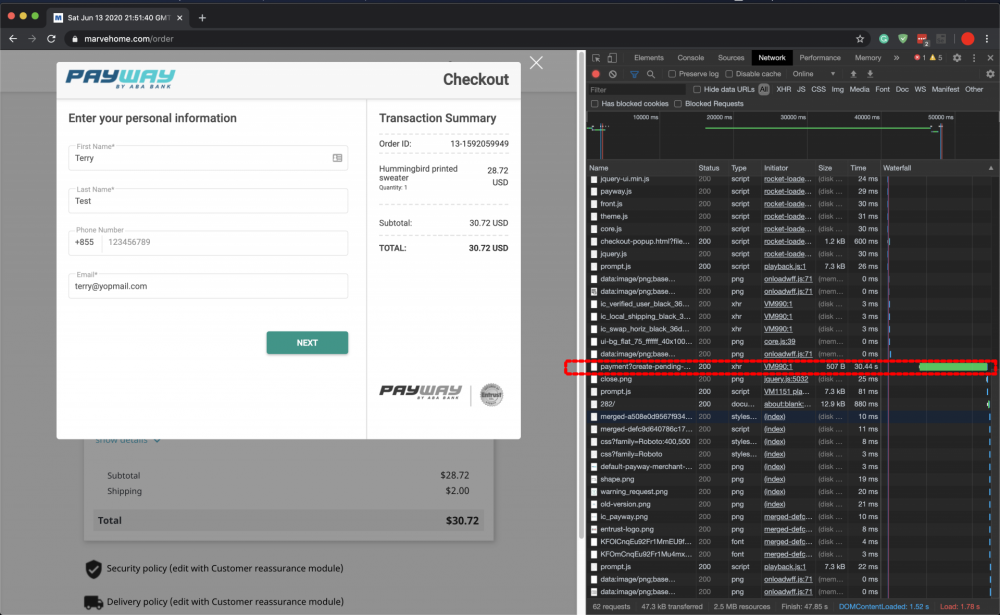
Task: Enable the Preserve log checkbox
Action: [672, 74]
